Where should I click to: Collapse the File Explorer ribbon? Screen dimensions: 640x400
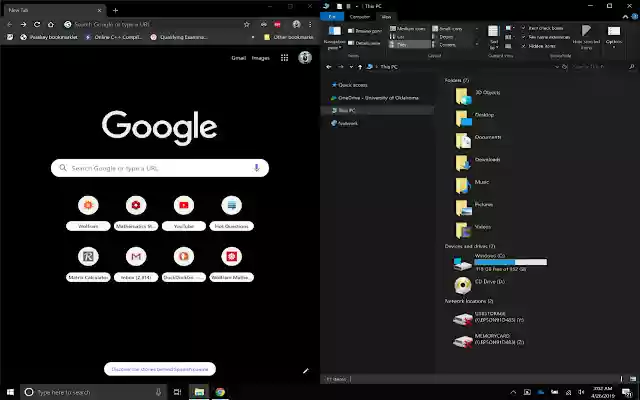click(x=625, y=17)
